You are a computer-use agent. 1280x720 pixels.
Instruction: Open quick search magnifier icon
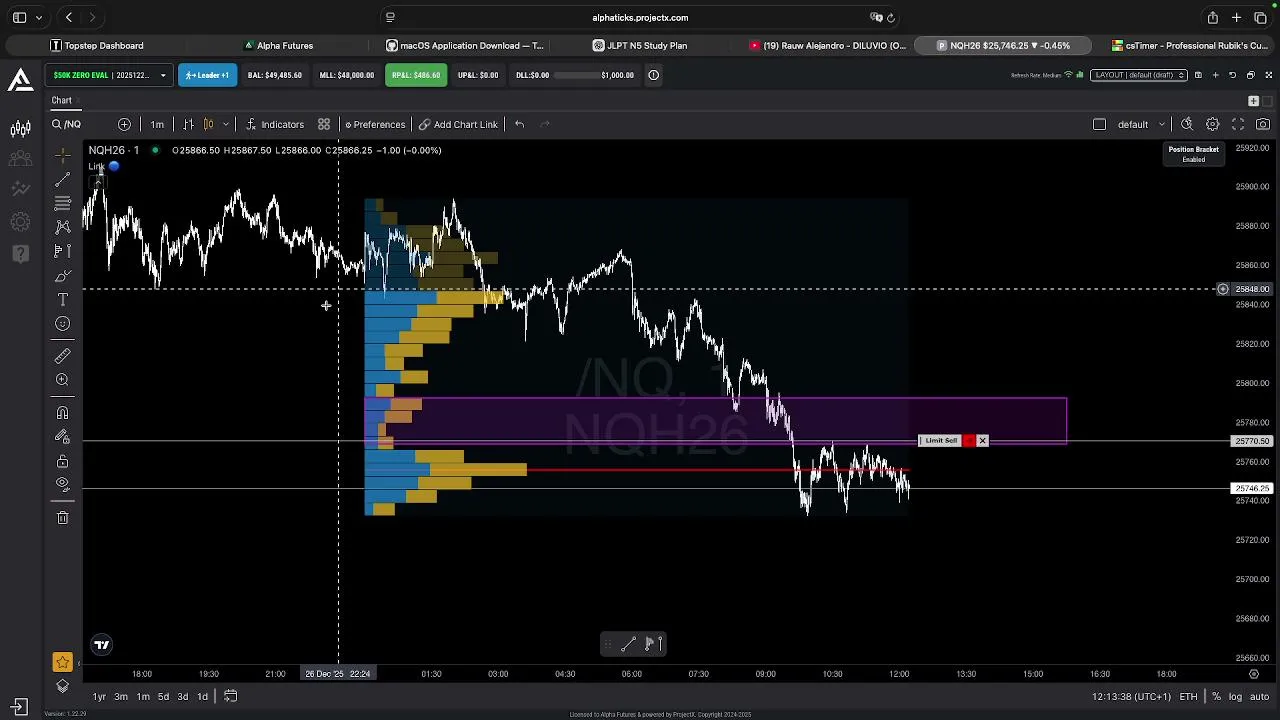1187,124
